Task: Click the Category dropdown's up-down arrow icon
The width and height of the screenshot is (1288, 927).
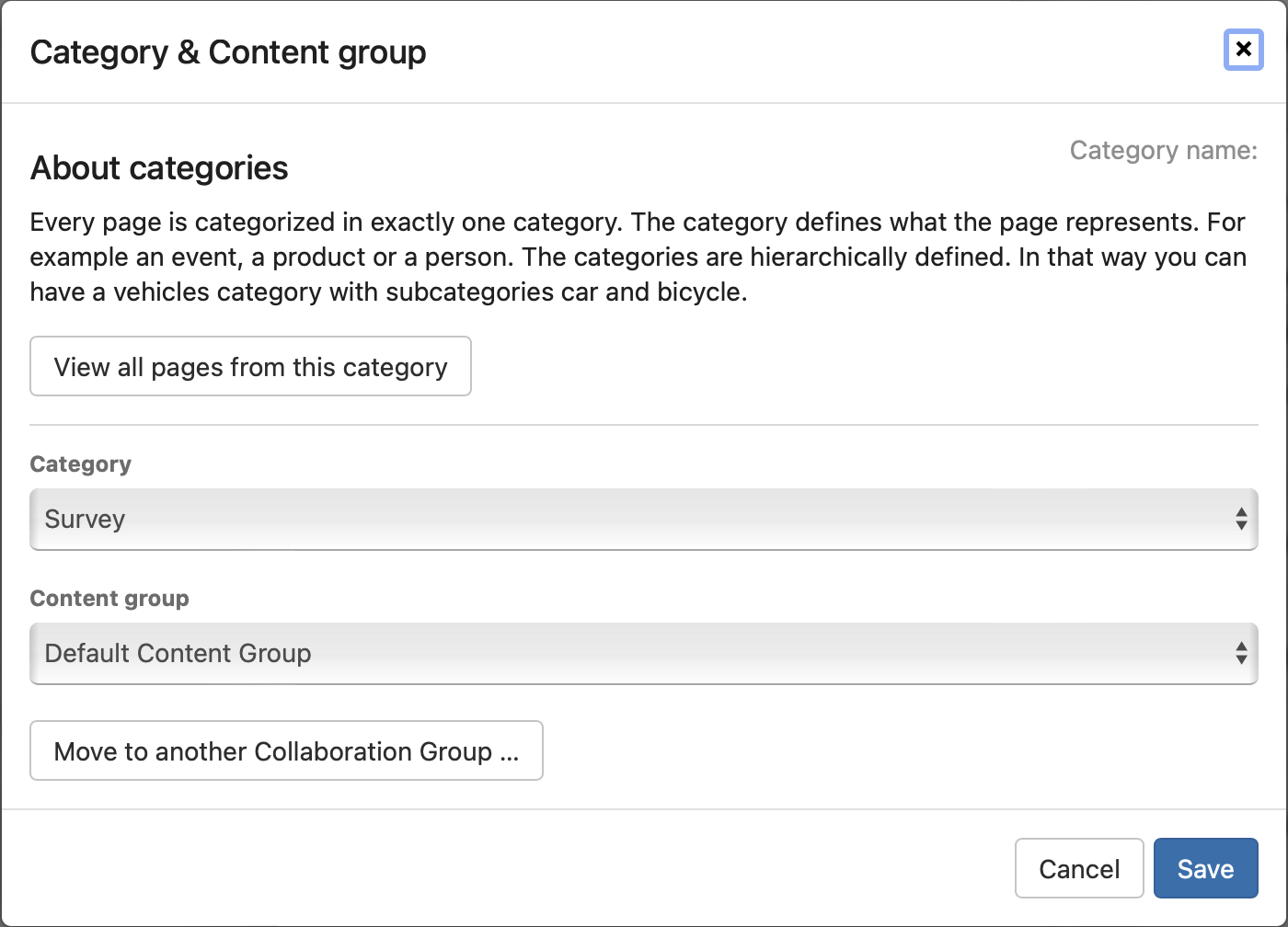Action: (x=1241, y=520)
